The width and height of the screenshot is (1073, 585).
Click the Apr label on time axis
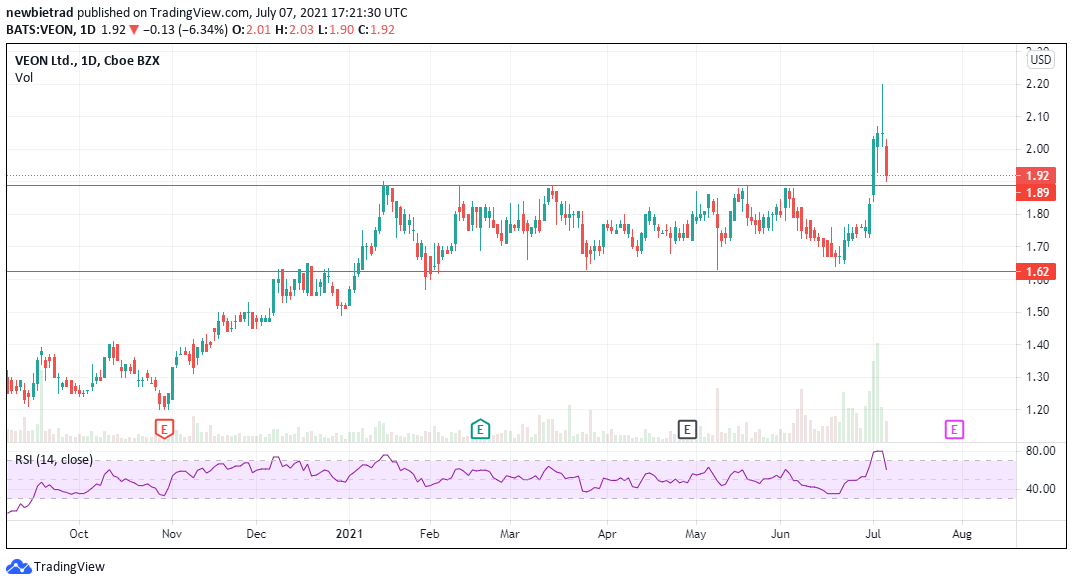pos(607,534)
